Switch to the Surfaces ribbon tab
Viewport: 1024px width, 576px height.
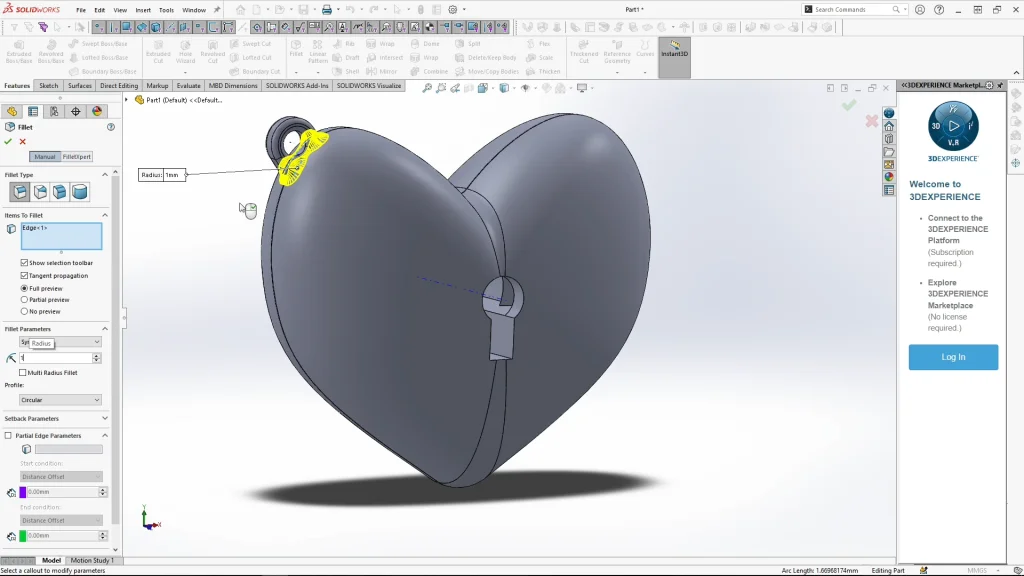80,86
